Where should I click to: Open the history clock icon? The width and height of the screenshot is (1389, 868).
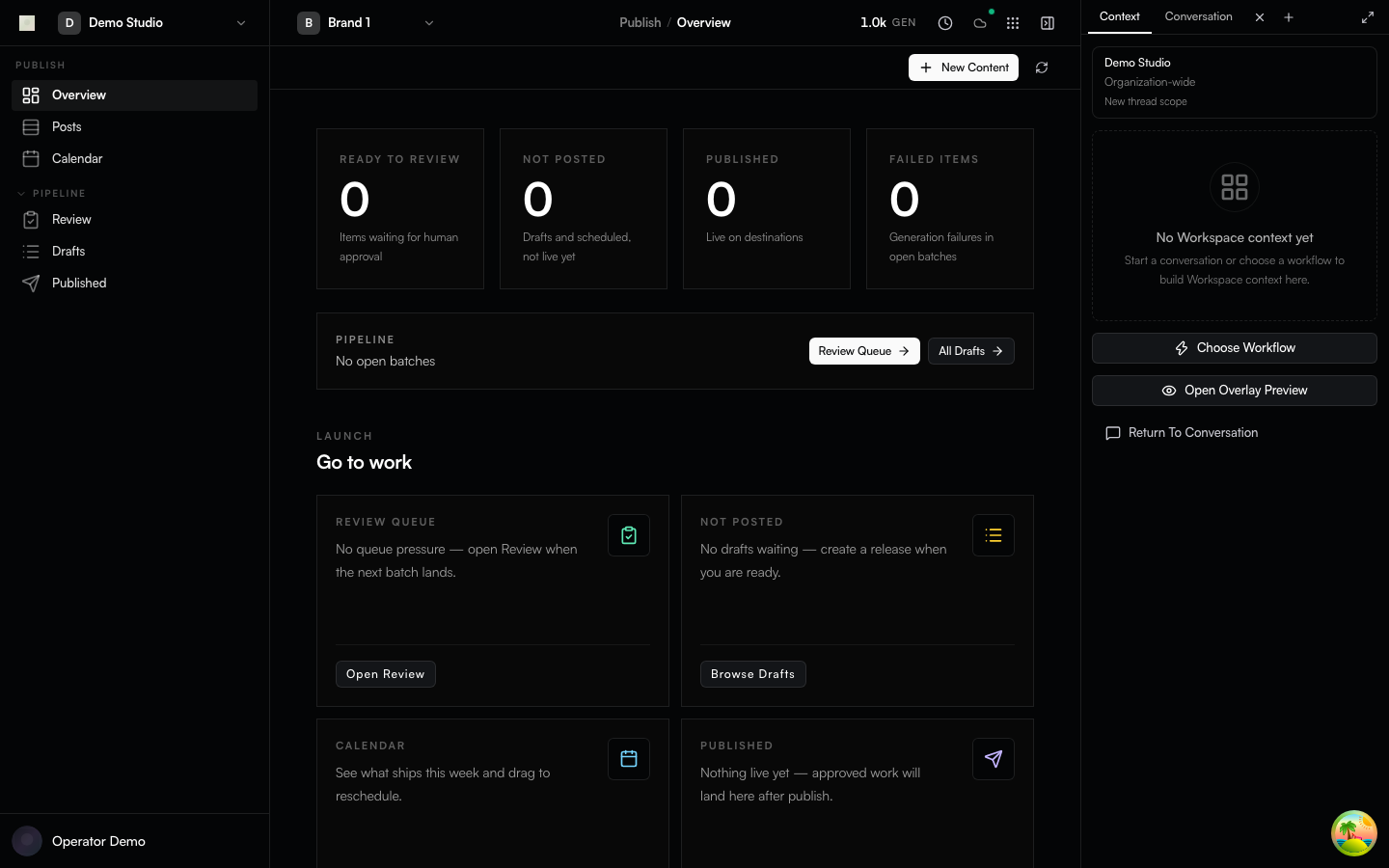(x=945, y=23)
